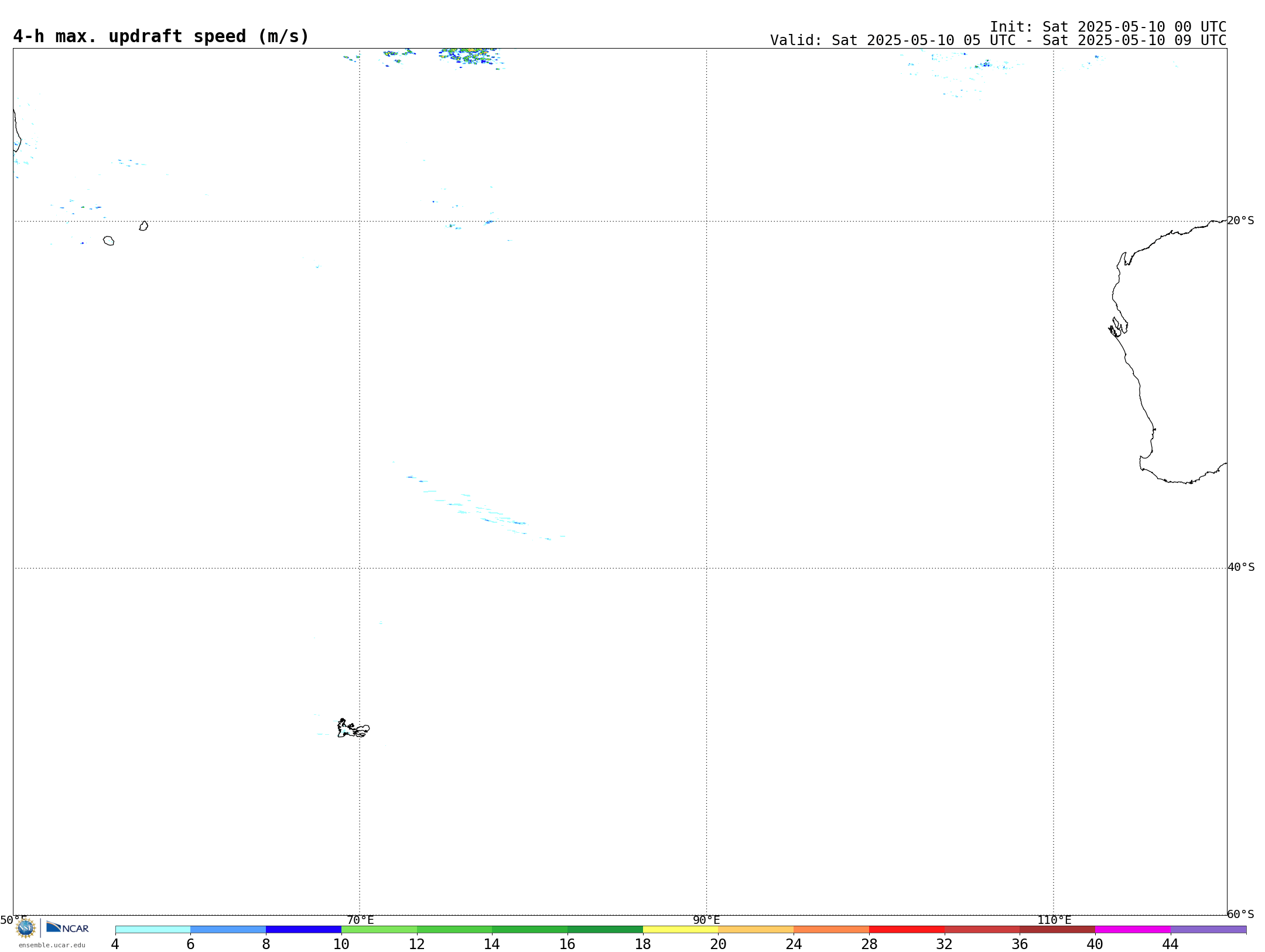
Task: Click the colorbar tick label '36'
Action: (1020, 944)
